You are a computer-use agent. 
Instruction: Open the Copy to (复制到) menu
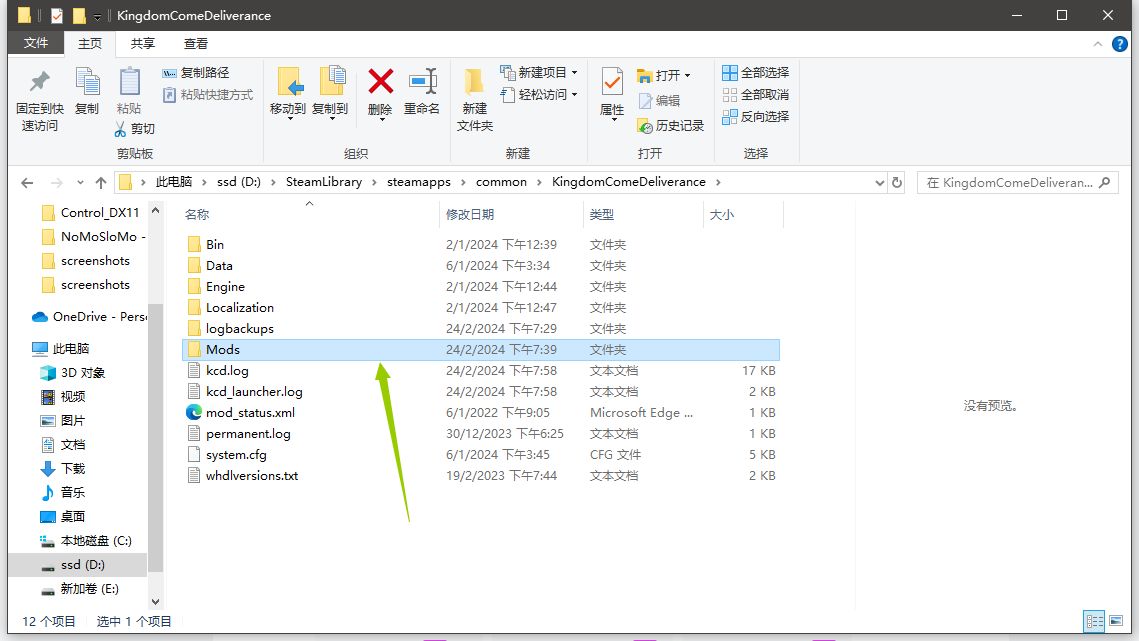[330, 93]
